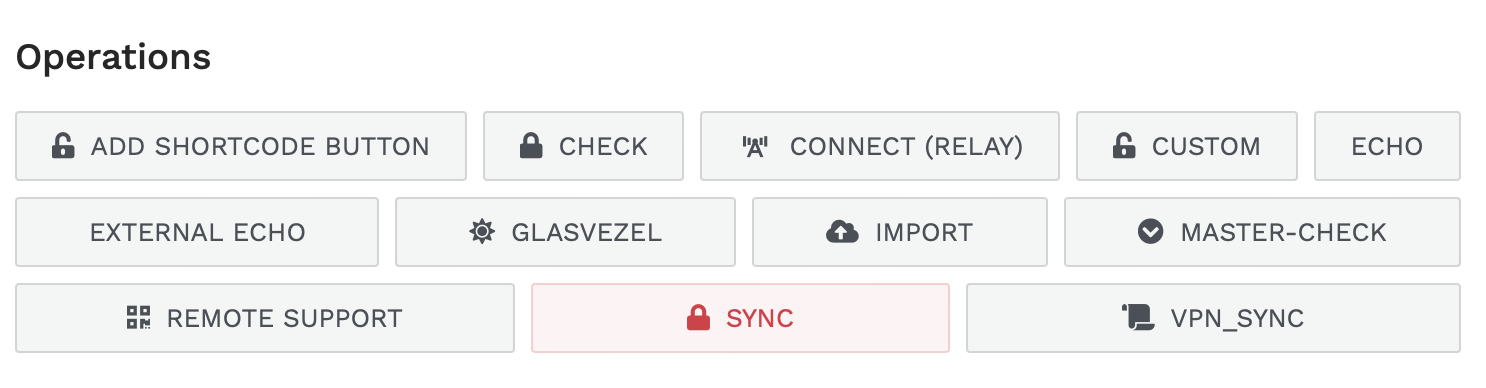Run the ECHO operation
Viewport: 1486px width, 388px height.
tap(1387, 146)
